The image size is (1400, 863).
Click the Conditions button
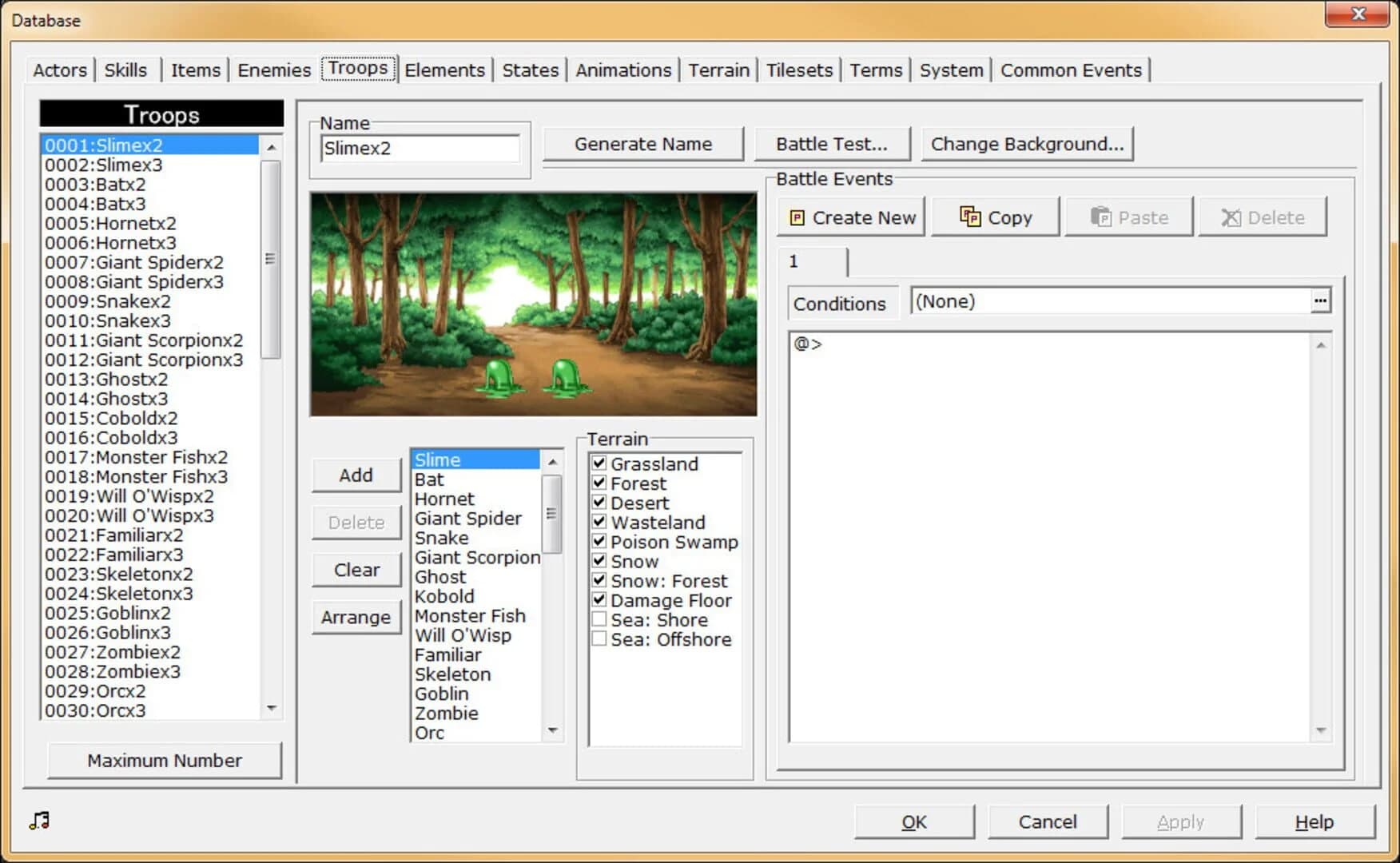click(841, 303)
